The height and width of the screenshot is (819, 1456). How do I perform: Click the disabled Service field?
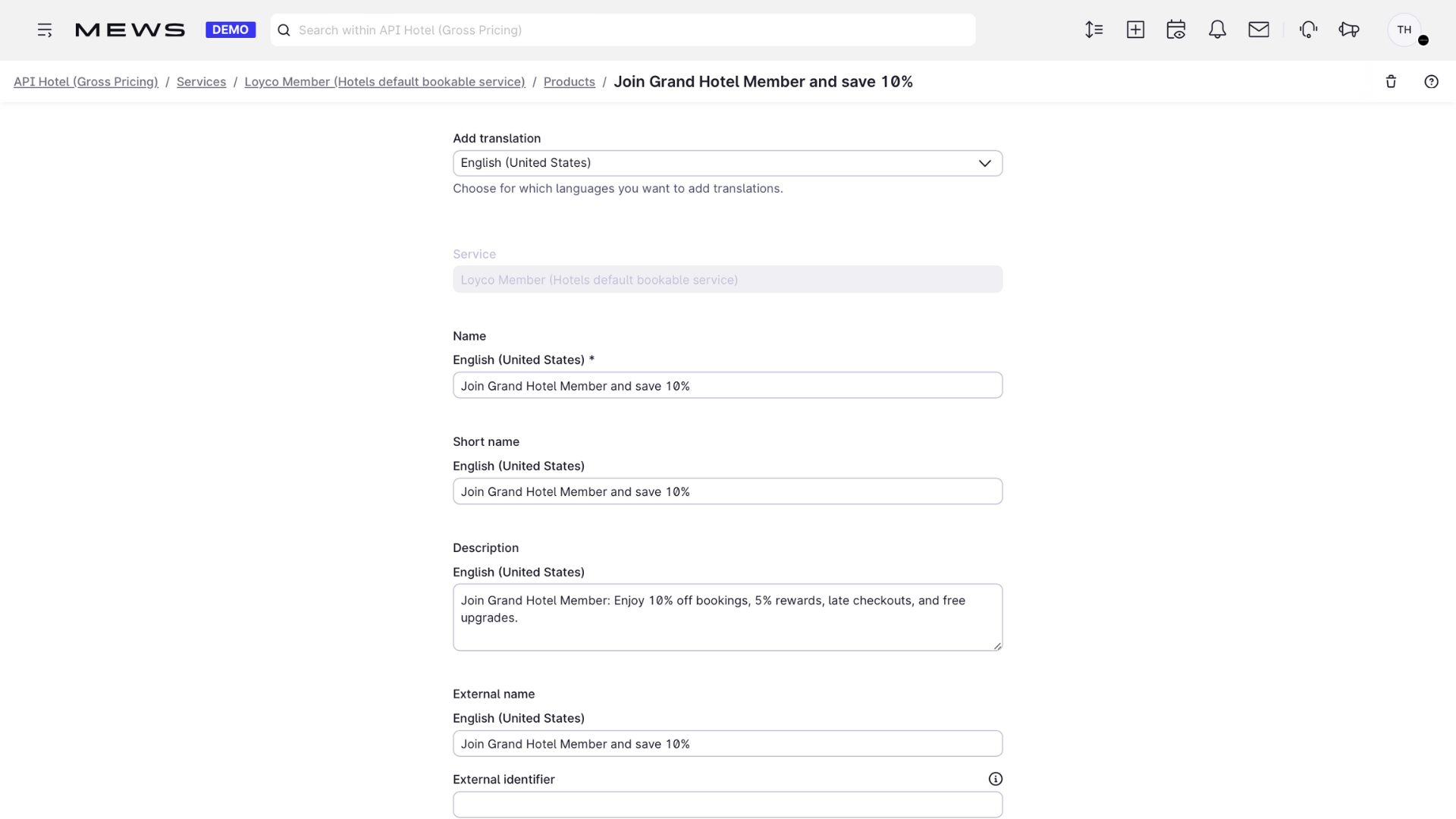(727, 279)
